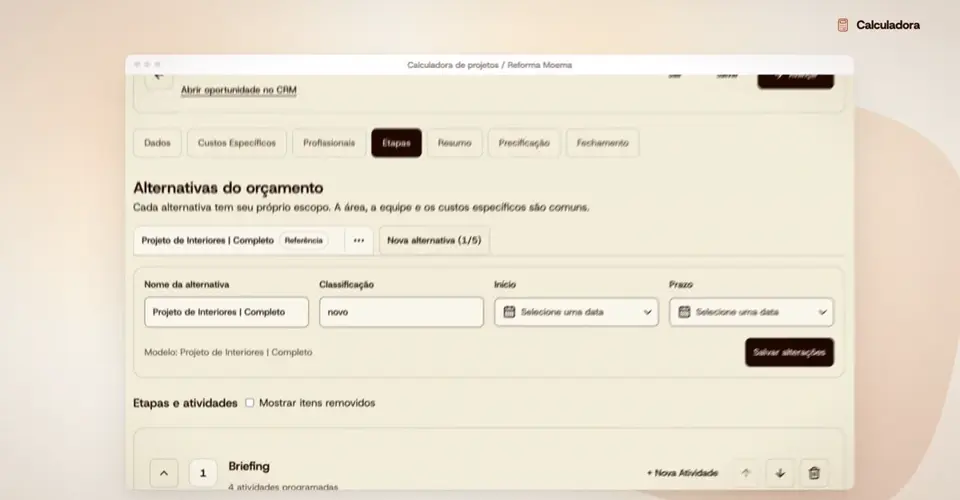960x500 pixels.
Task: Click the calendar icon in Início field
Action: [x=509, y=312]
